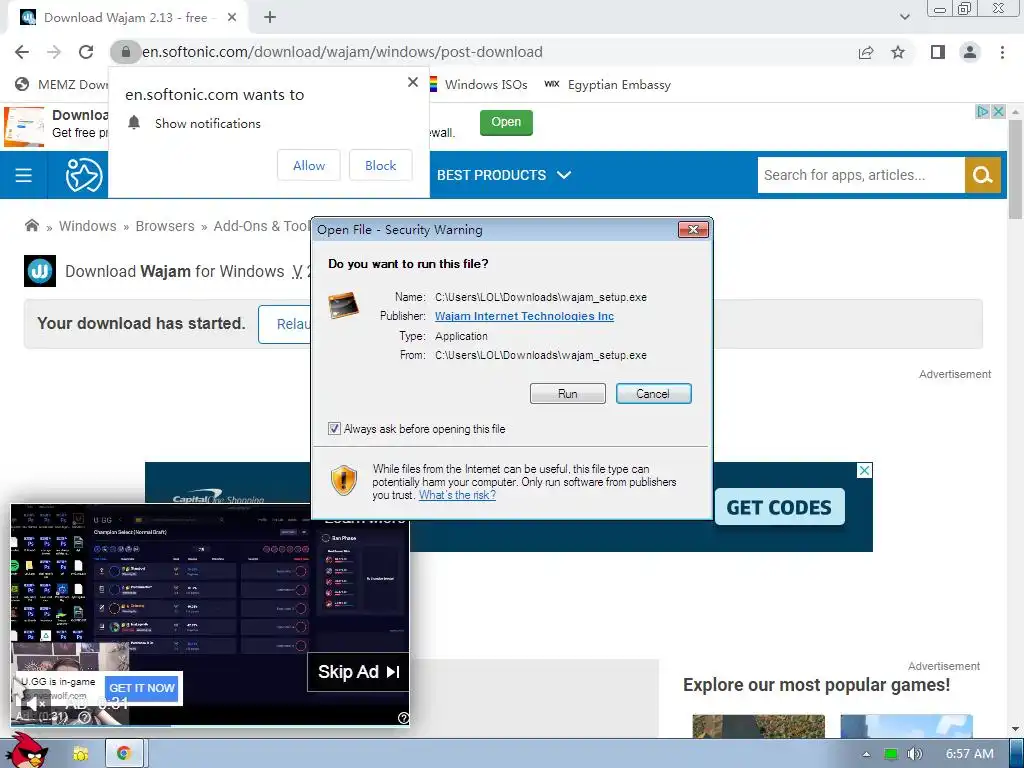1024x768 pixels.
Task: Close the top banner ad
Action: pos(998,112)
